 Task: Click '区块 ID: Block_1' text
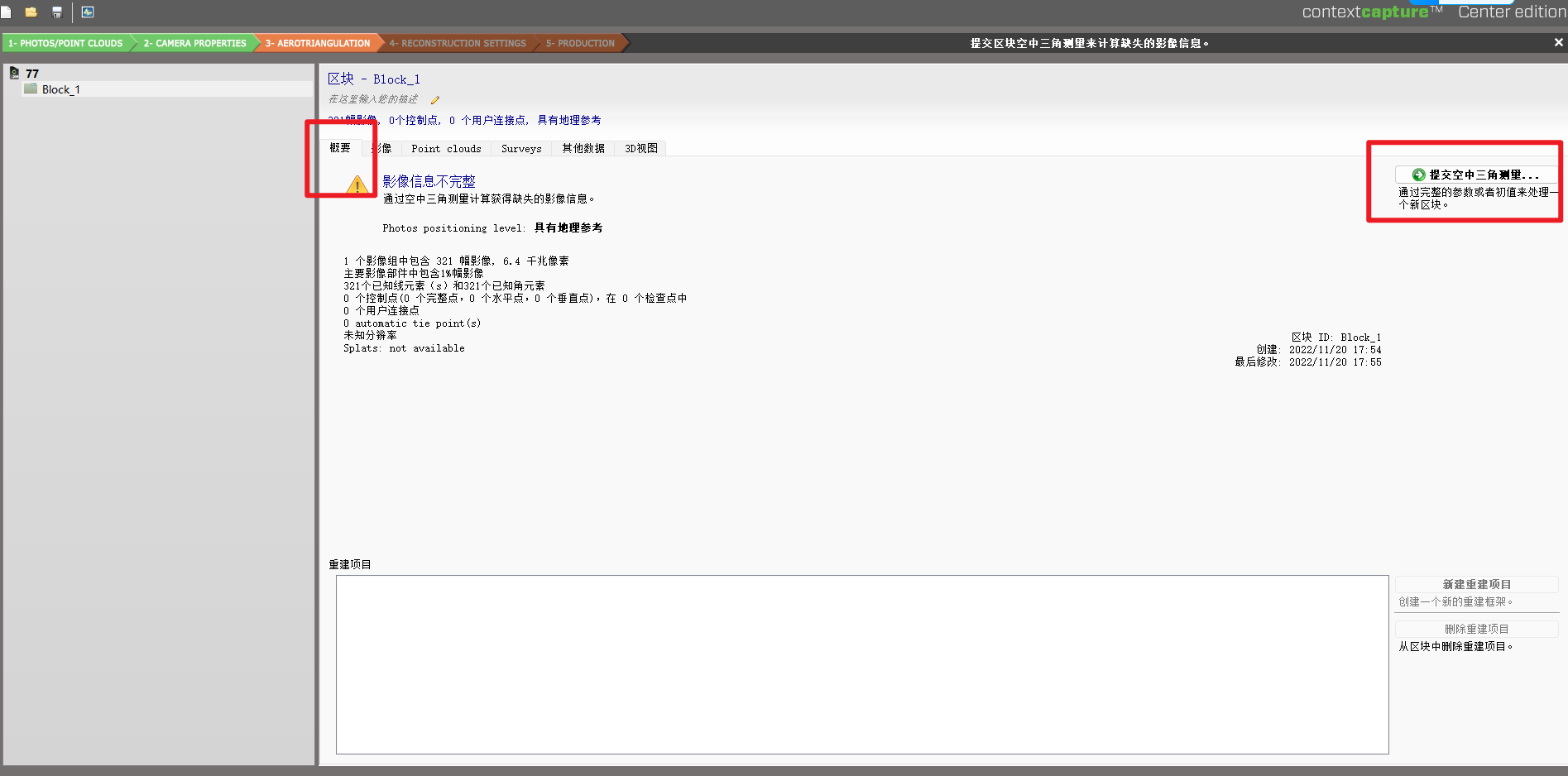click(1336, 338)
